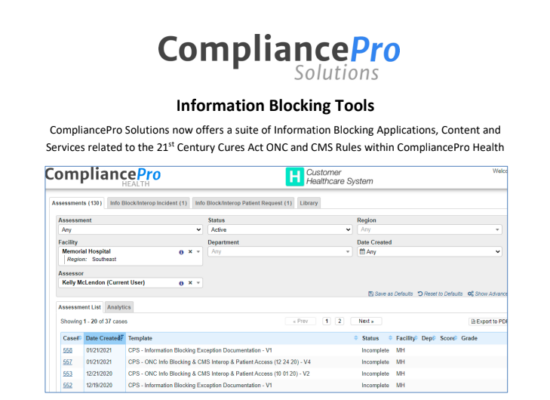
Task: Expand the Assessor dropdown arrow
Action: [x=198, y=283]
